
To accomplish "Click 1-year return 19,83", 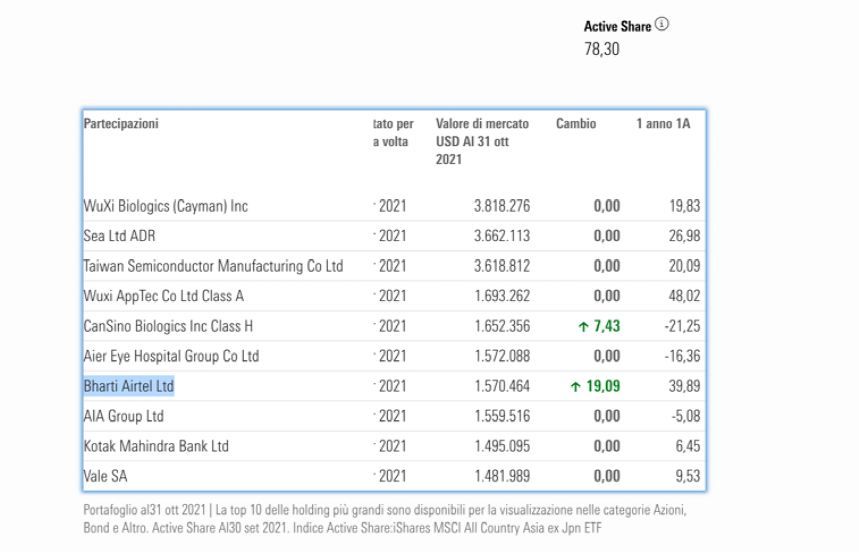I will tap(684, 206).
